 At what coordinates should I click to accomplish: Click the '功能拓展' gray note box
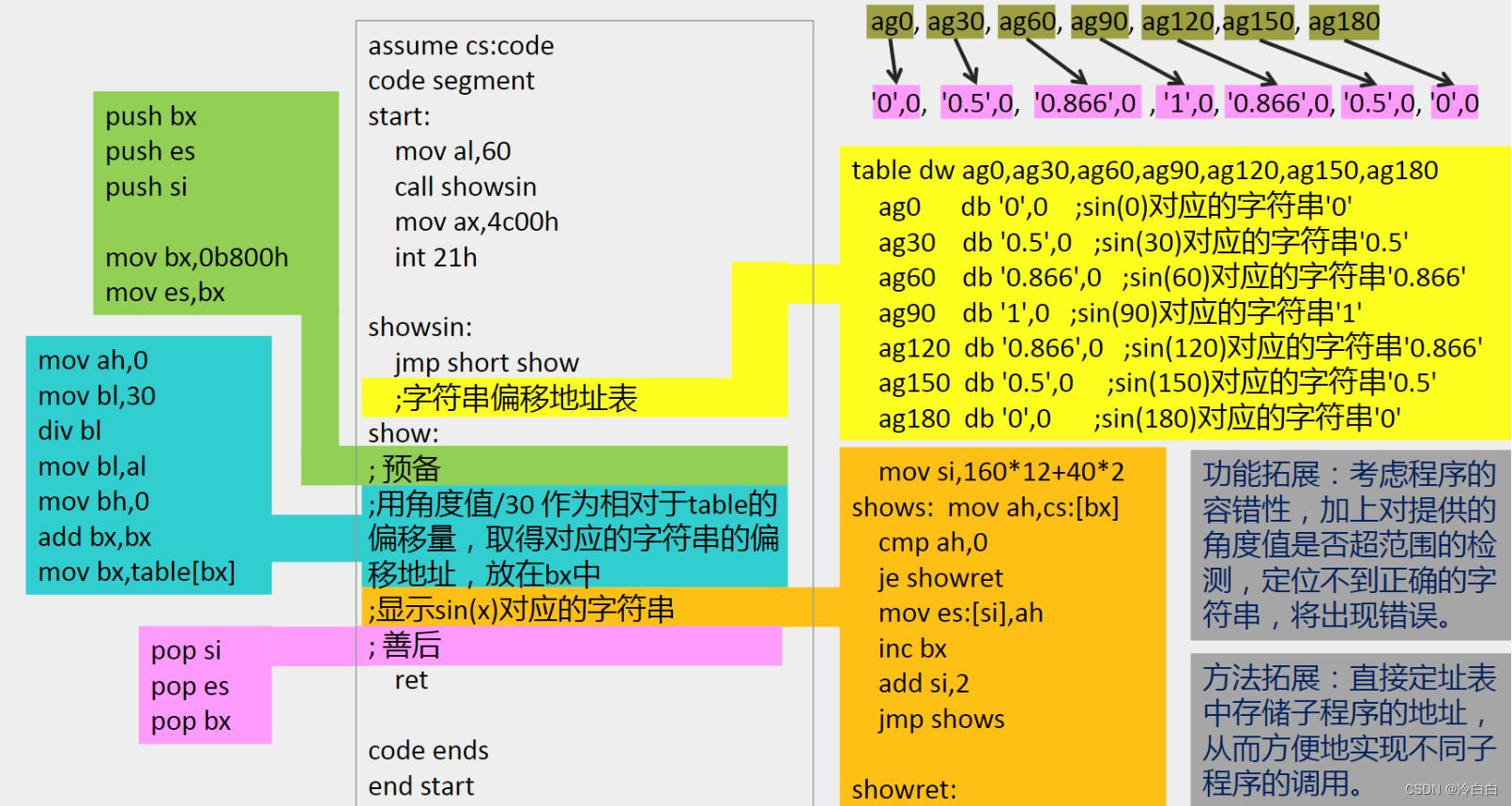pyautogui.click(x=1350, y=545)
